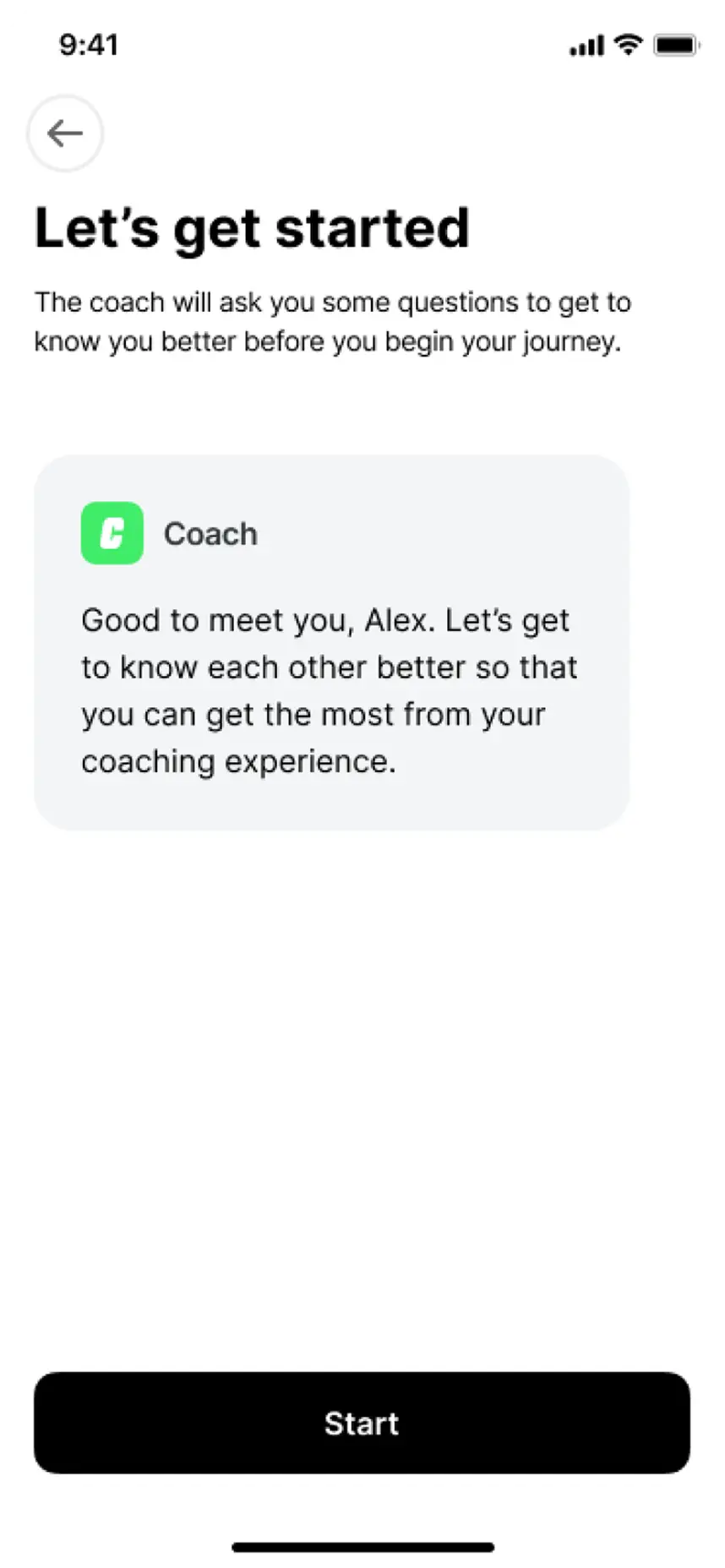Tap the cellular signal strength icon
Viewport: 725px width, 1568px height.
586,46
